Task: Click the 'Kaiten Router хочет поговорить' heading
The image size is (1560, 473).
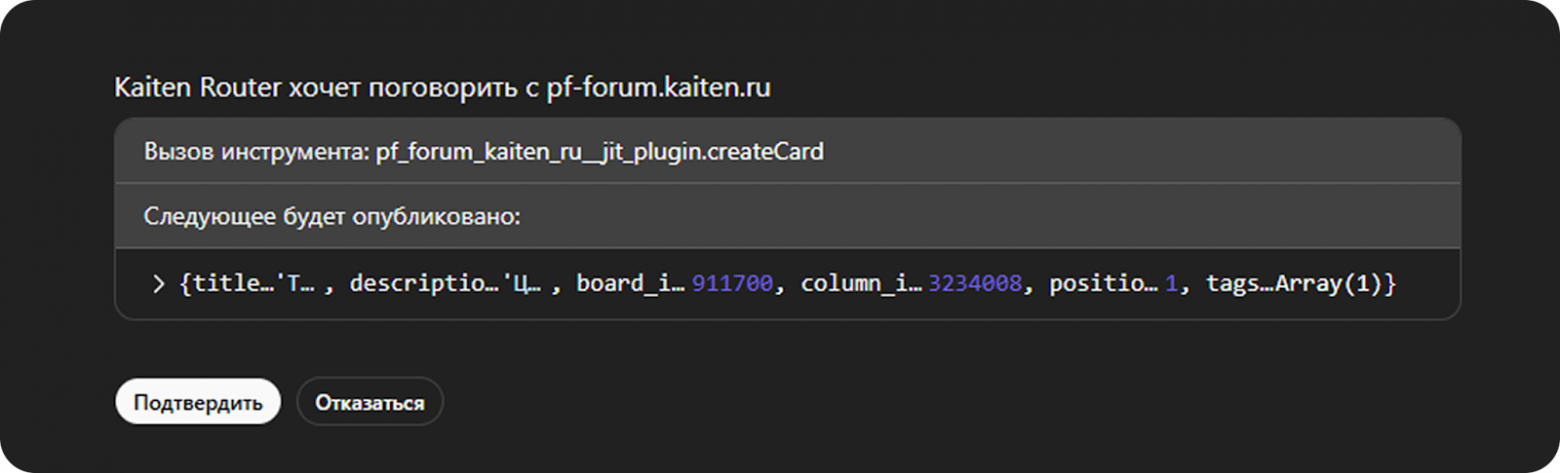Action: point(442,87)
